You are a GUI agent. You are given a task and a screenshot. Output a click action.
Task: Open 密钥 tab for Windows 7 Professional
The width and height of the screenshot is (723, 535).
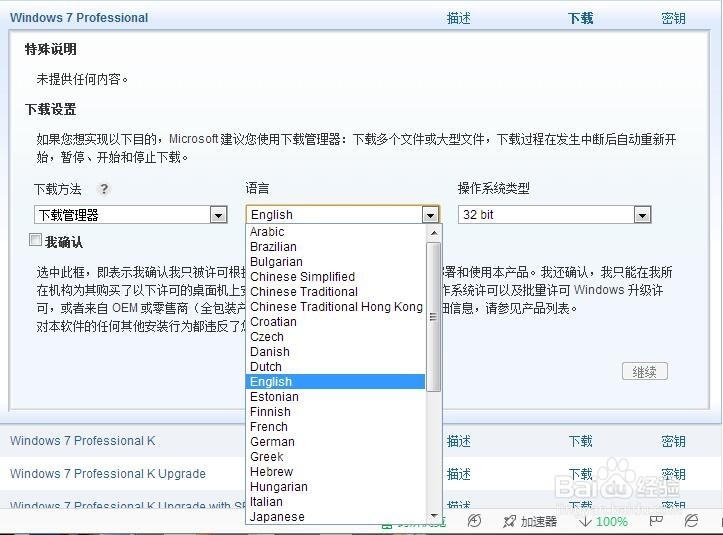(x=673, y=18)
